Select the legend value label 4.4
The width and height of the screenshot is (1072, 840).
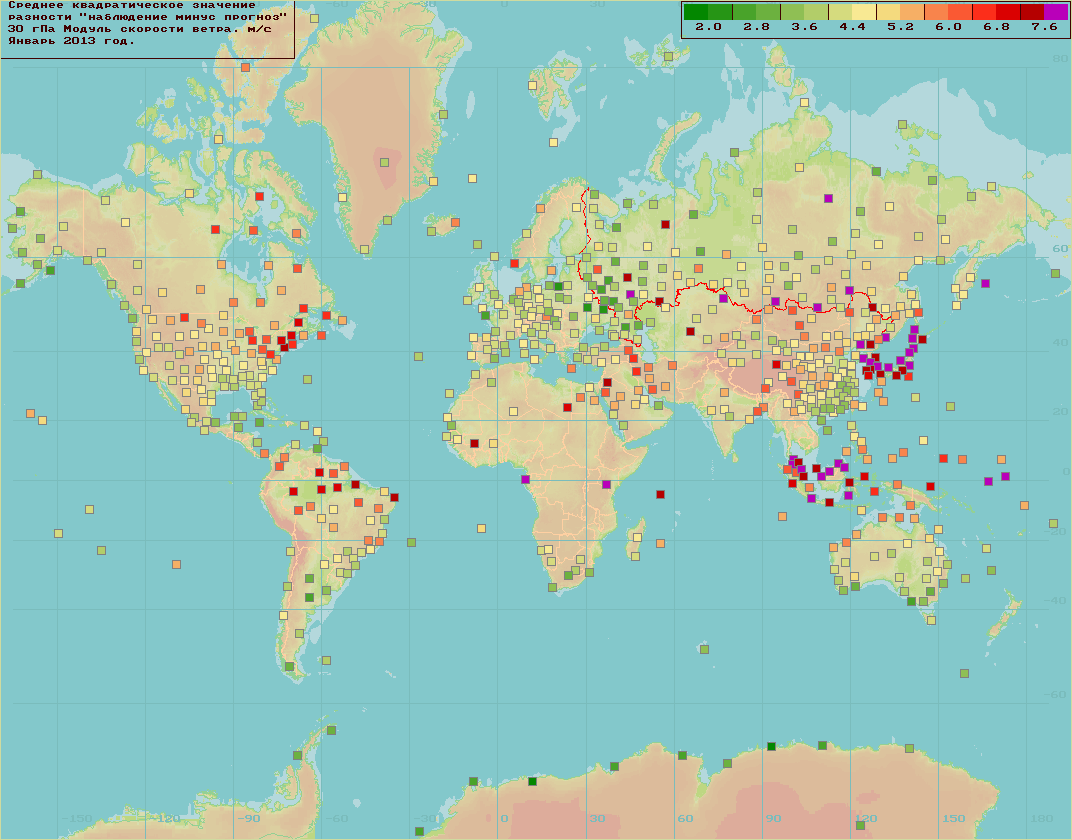(852, 27)
